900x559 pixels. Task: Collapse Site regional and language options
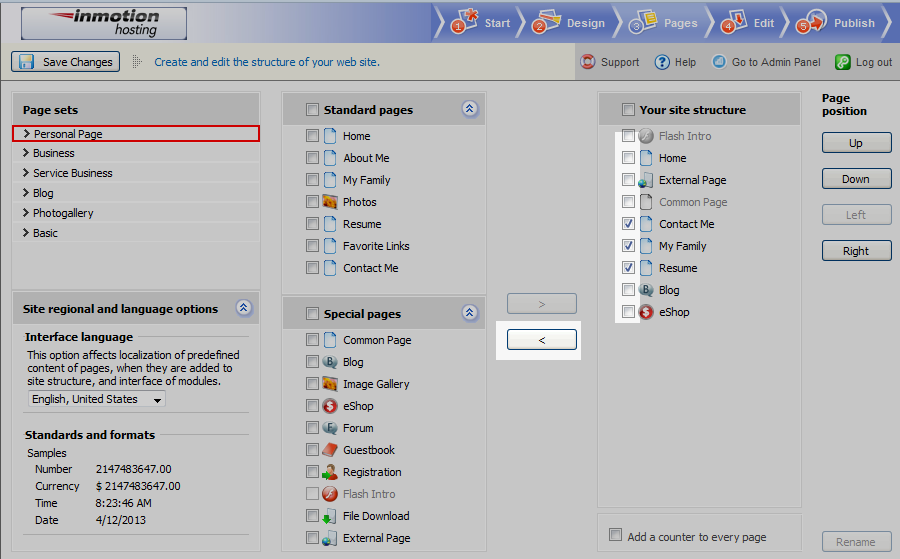coord(244,308)
